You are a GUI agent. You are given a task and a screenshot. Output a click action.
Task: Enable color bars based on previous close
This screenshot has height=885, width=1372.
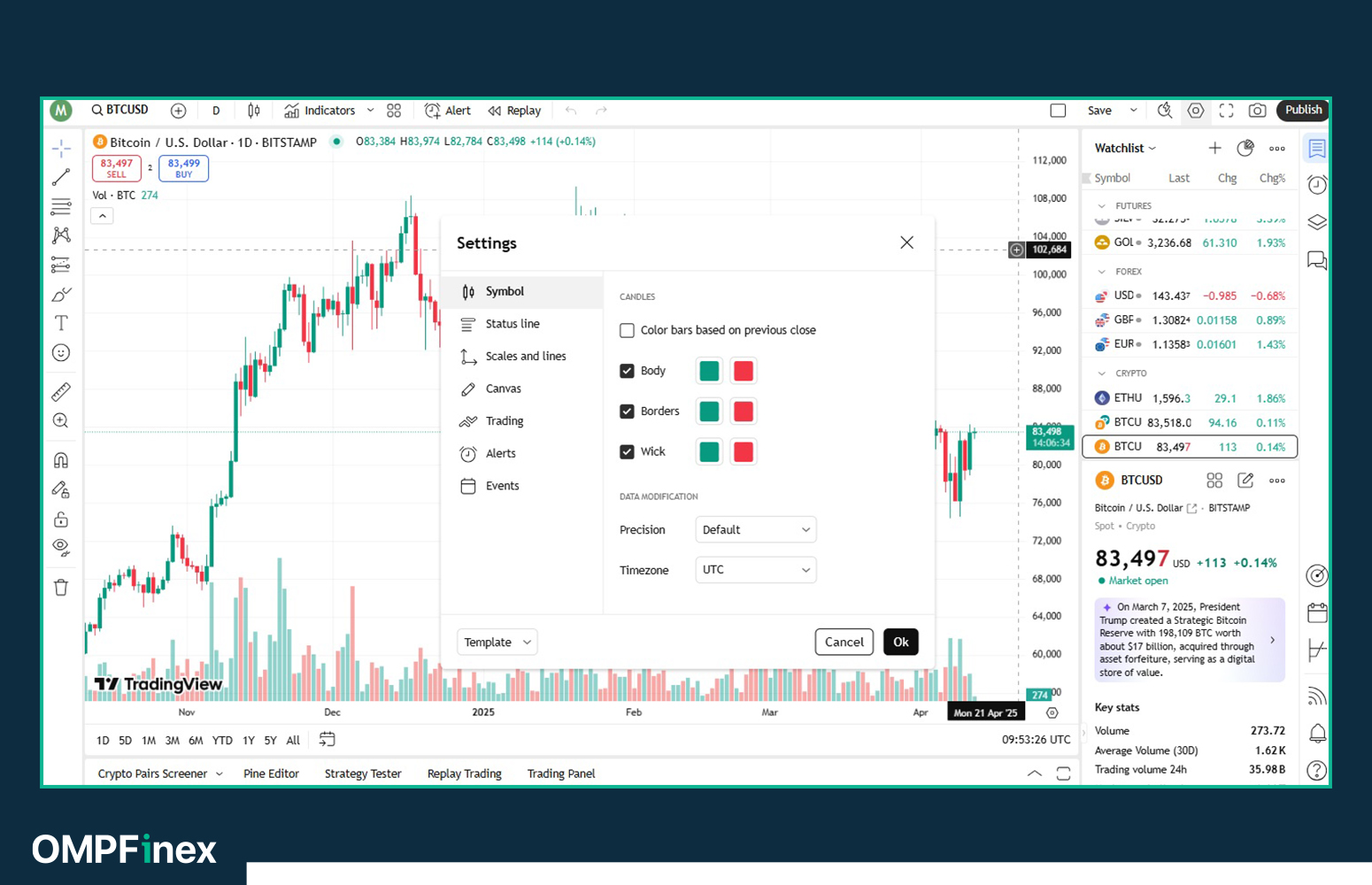click(x=628, y=330)
